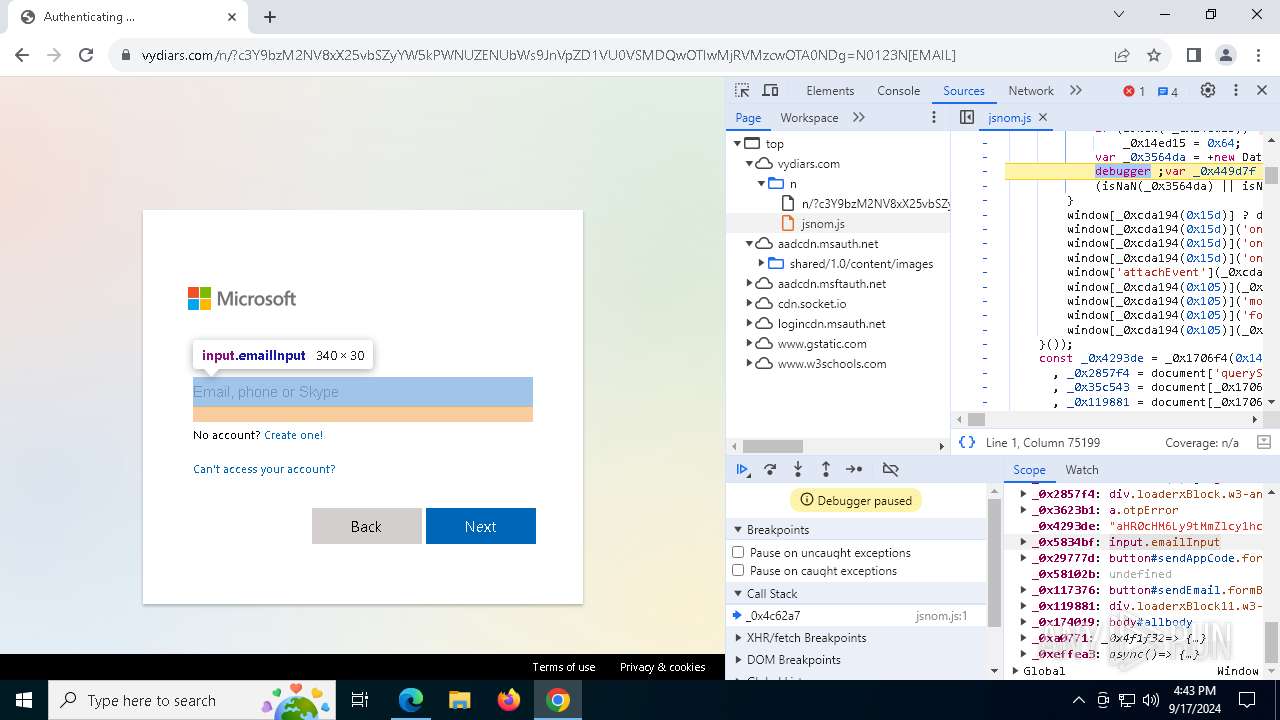Screen dimensions: 1280x720
Task: Enable Pause on caught exceptions
Action: [738, 570]
